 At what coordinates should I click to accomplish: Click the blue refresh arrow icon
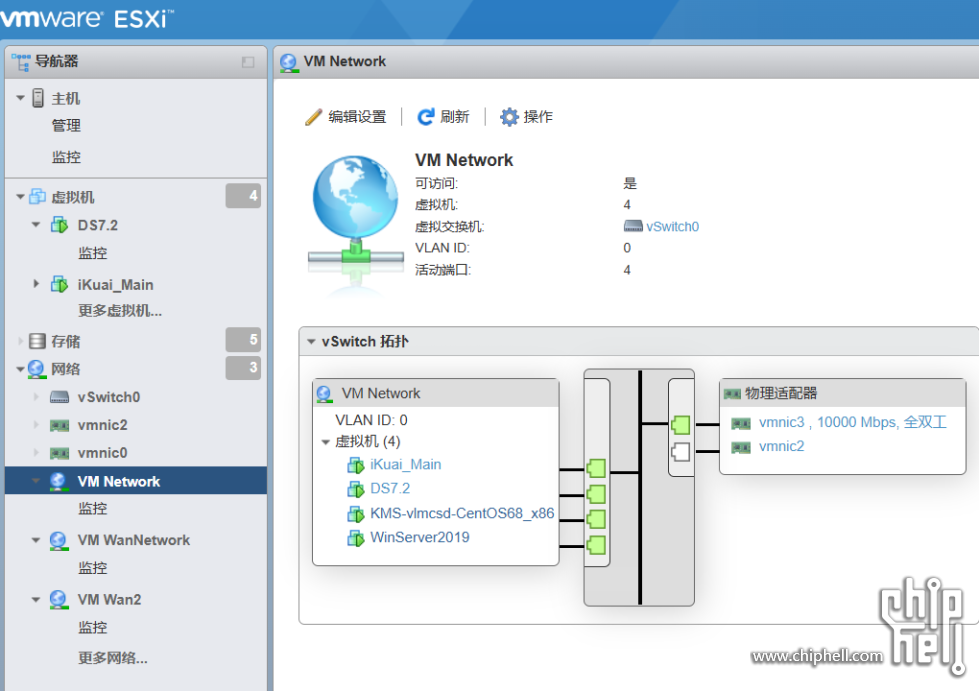[x=426, y=117]
